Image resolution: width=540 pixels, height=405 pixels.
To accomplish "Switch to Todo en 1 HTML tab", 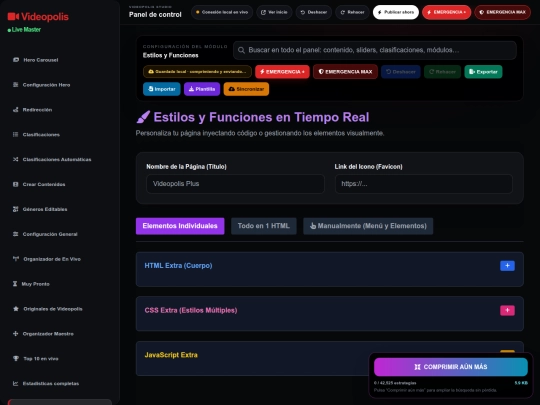I will pyautogui.click(x=263, y=226).
